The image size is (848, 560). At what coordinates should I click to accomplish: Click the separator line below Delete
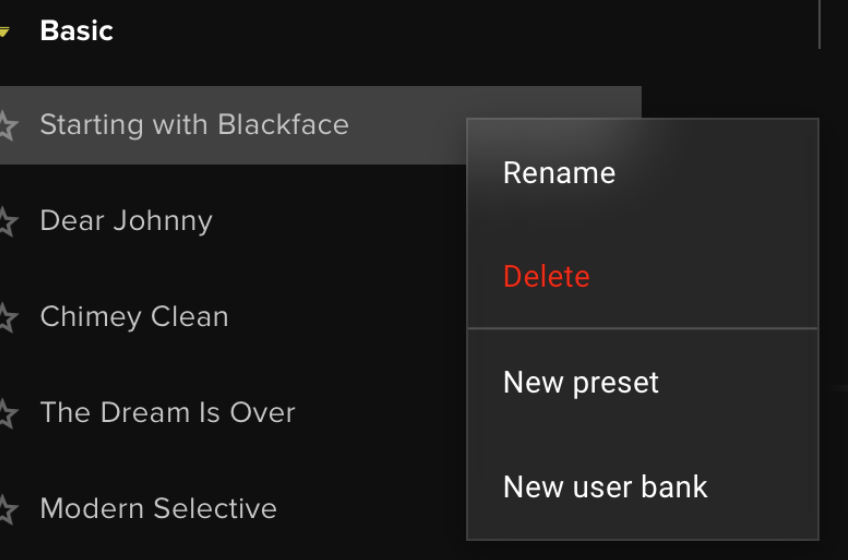click(642, 328)
